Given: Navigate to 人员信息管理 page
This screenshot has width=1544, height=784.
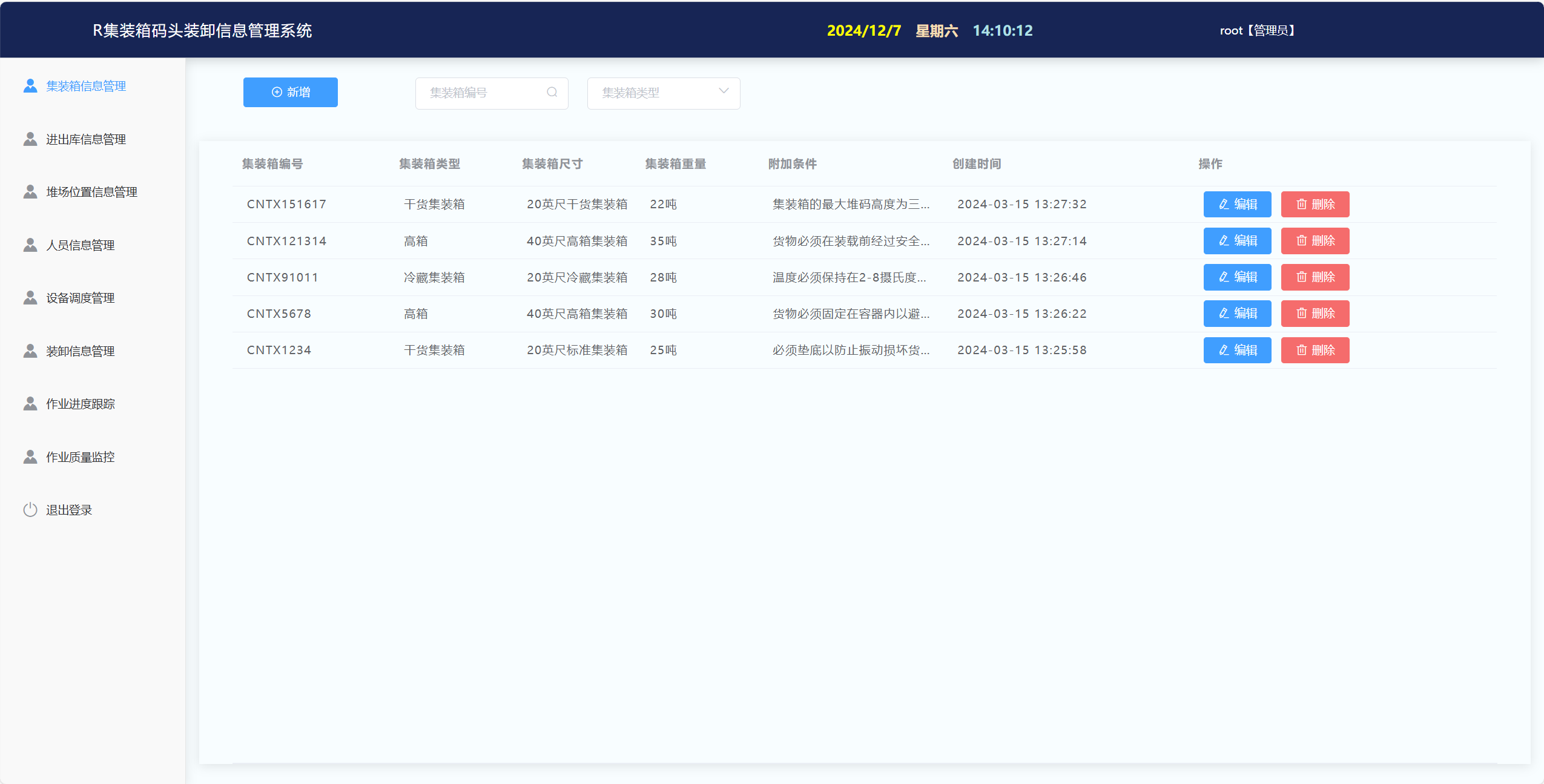Looking at the screenshot, I should pyautogui.click(x=80, y=245).
